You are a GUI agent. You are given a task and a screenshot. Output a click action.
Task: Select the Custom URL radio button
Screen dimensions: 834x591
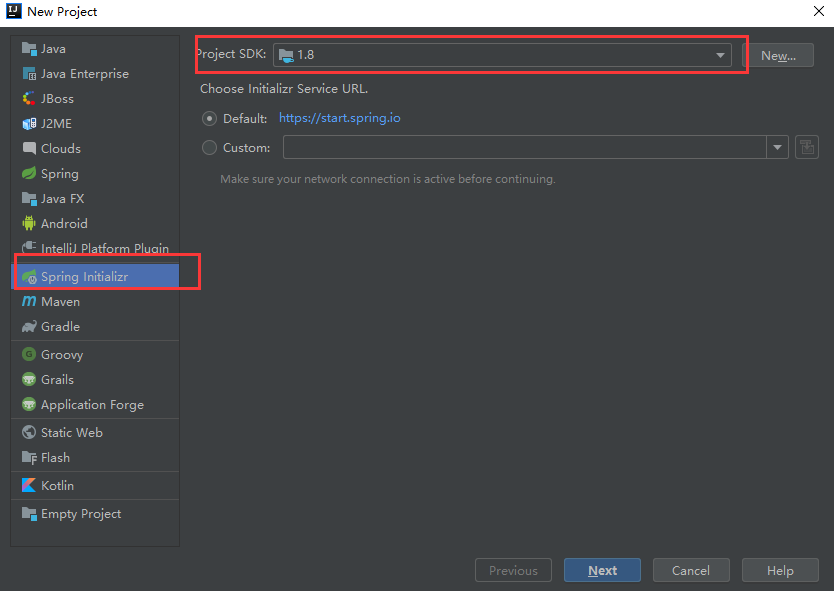(x=210, y=147)
